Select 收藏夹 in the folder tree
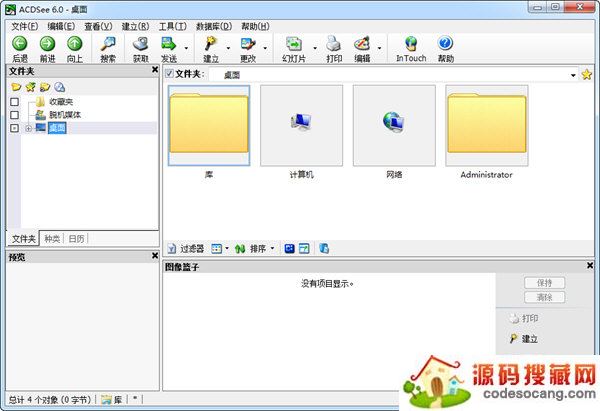600x411 pixels. coord(61,102)
